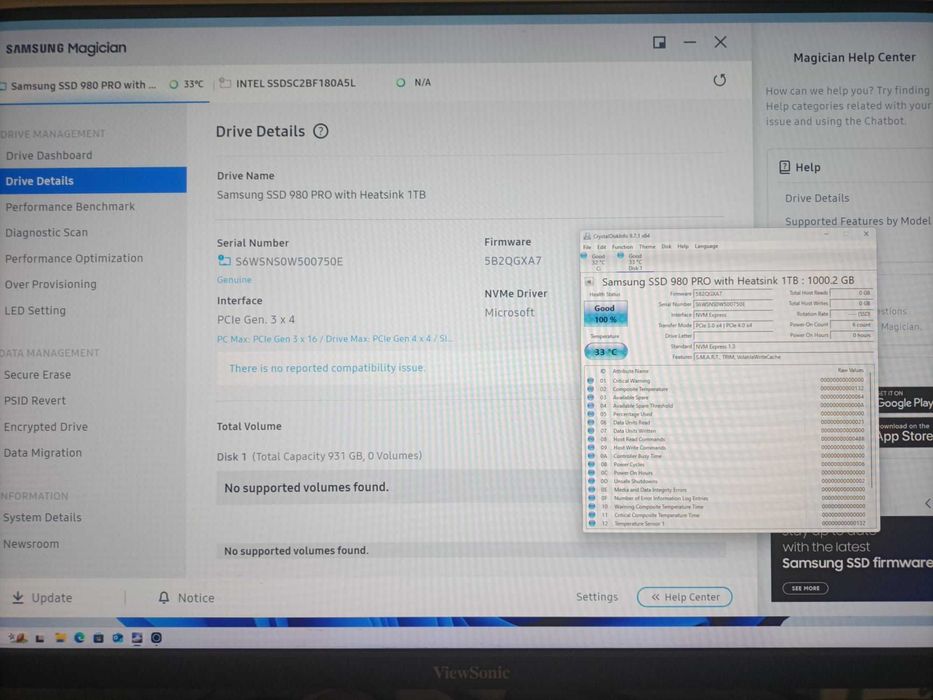Click PC Max PCIe Gen 3 x 16 link

[x=334, y=339]
